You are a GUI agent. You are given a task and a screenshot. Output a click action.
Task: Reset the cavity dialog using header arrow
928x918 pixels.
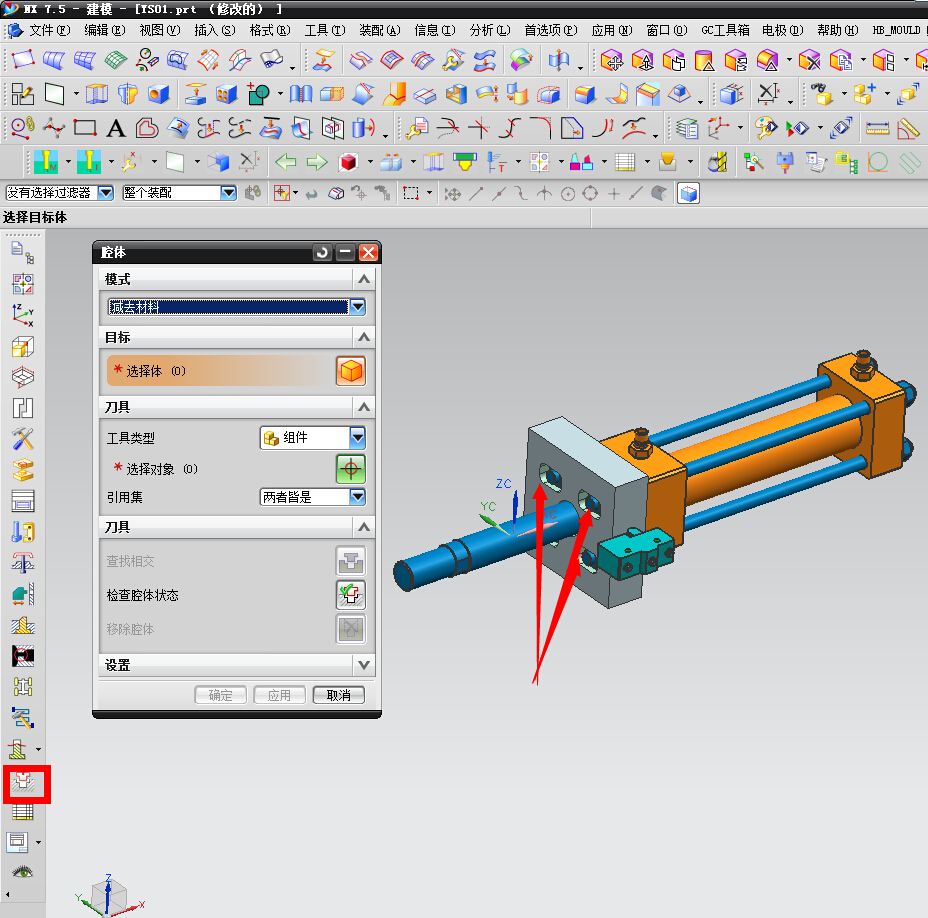322,253
